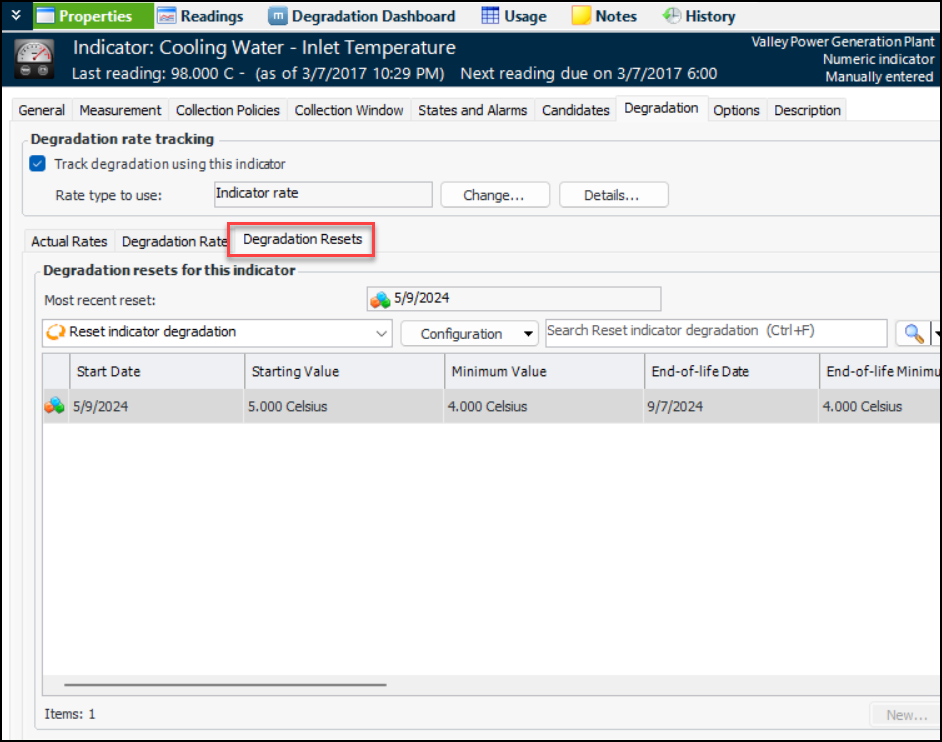Click the Search Reset indicator degradation field
The width and height of the screenshot is (942, 742).
click(715, 332)
